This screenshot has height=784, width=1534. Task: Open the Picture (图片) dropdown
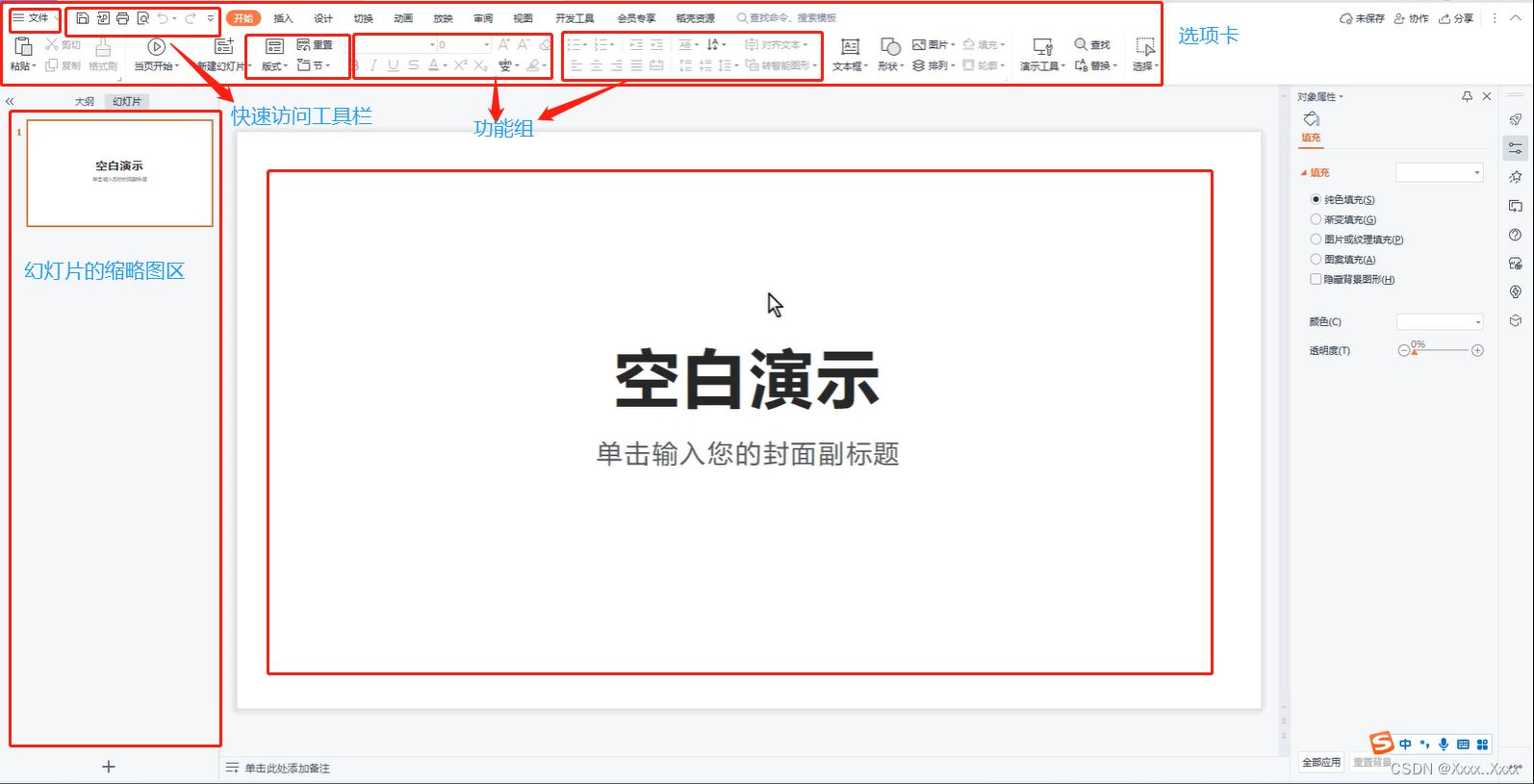pos(933,45)
